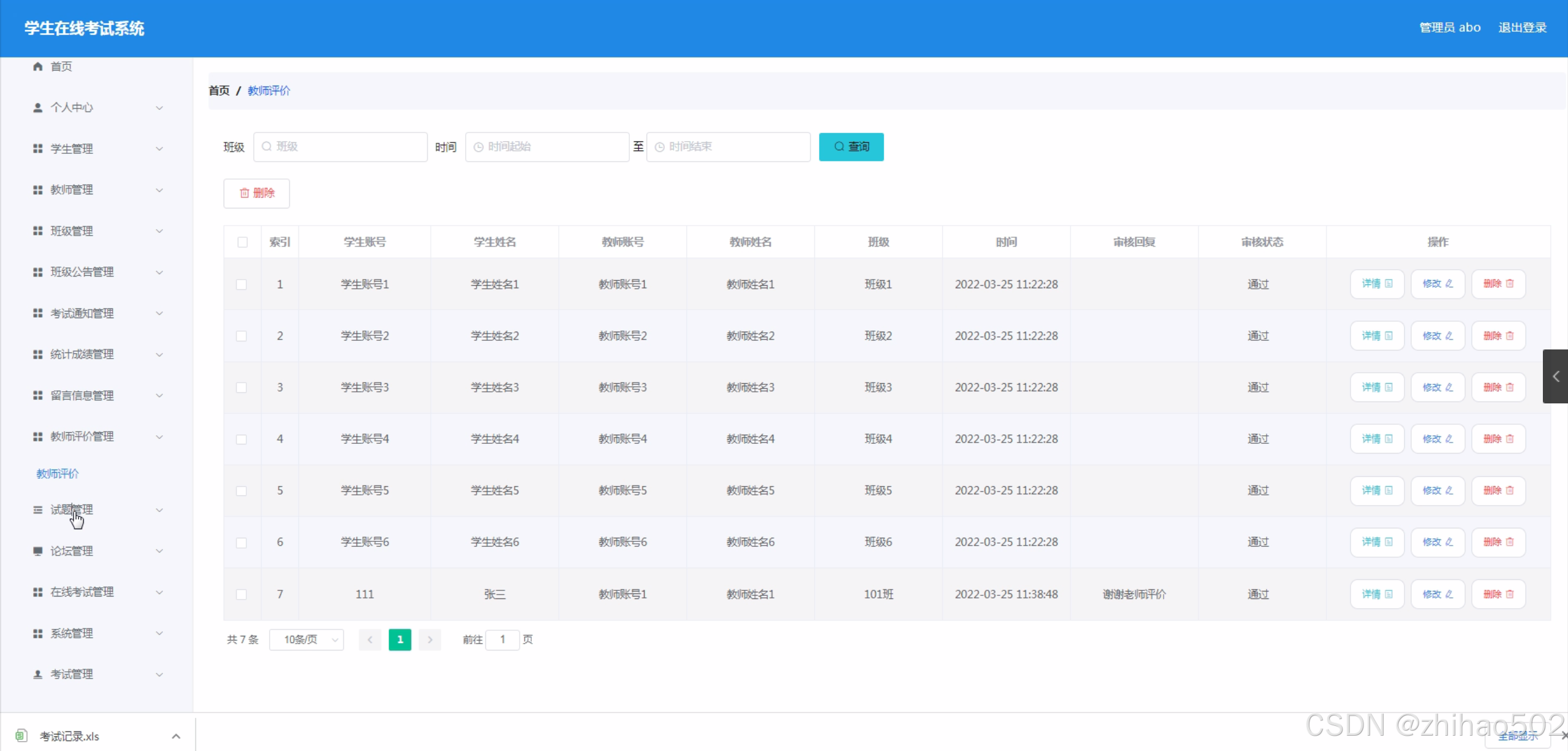The height and width of the screenshot is (751, 1568).
Task: Check the checkbox for row 7 张三
Action: coord(241,594)
